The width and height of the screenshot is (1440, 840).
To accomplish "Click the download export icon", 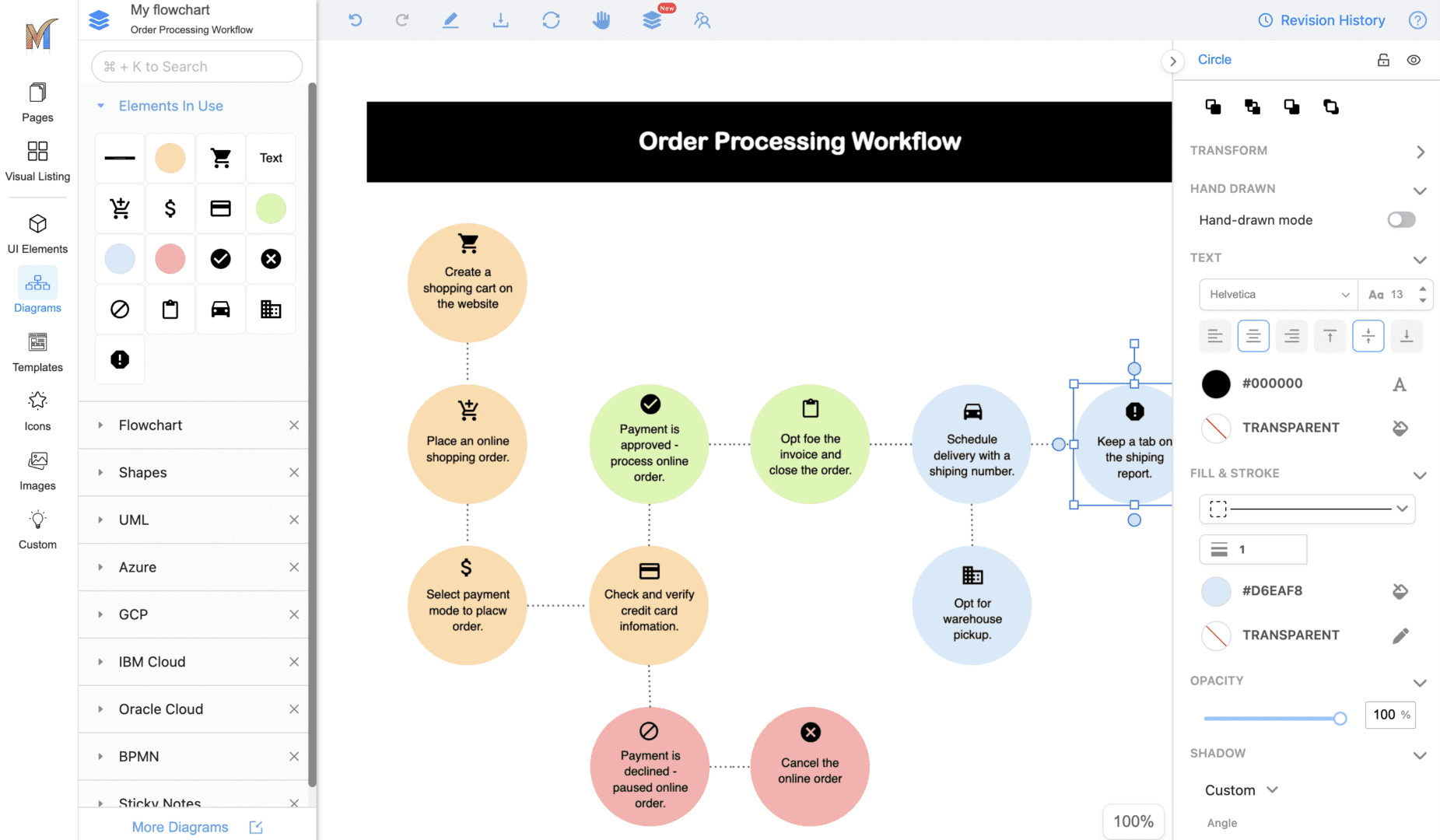I will [x=500, y=20].
